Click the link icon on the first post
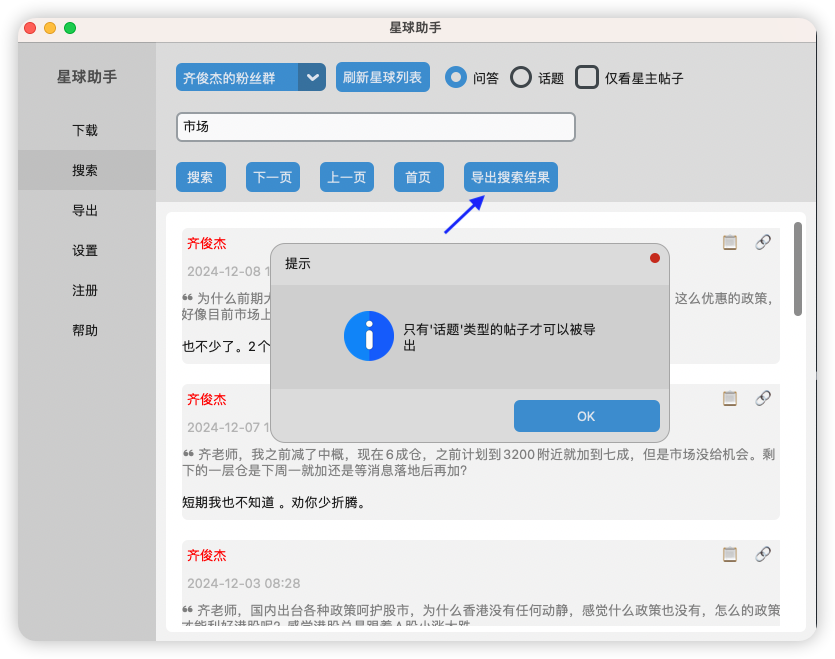This screenshot has width=835, height=659. (x=763, y=242)
